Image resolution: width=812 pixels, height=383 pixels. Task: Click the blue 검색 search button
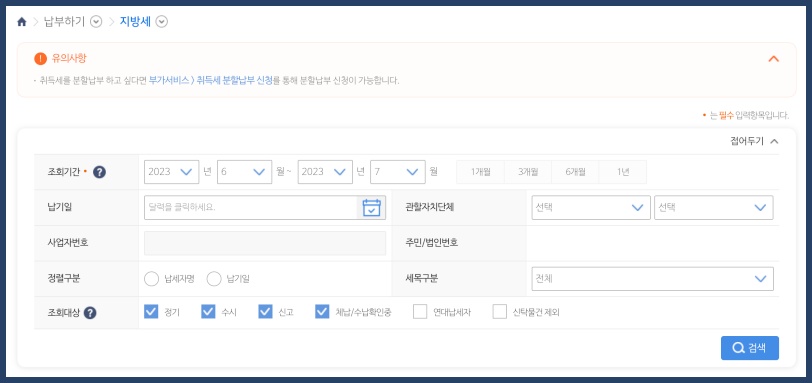pyautogui.click(x=749, y=348)
